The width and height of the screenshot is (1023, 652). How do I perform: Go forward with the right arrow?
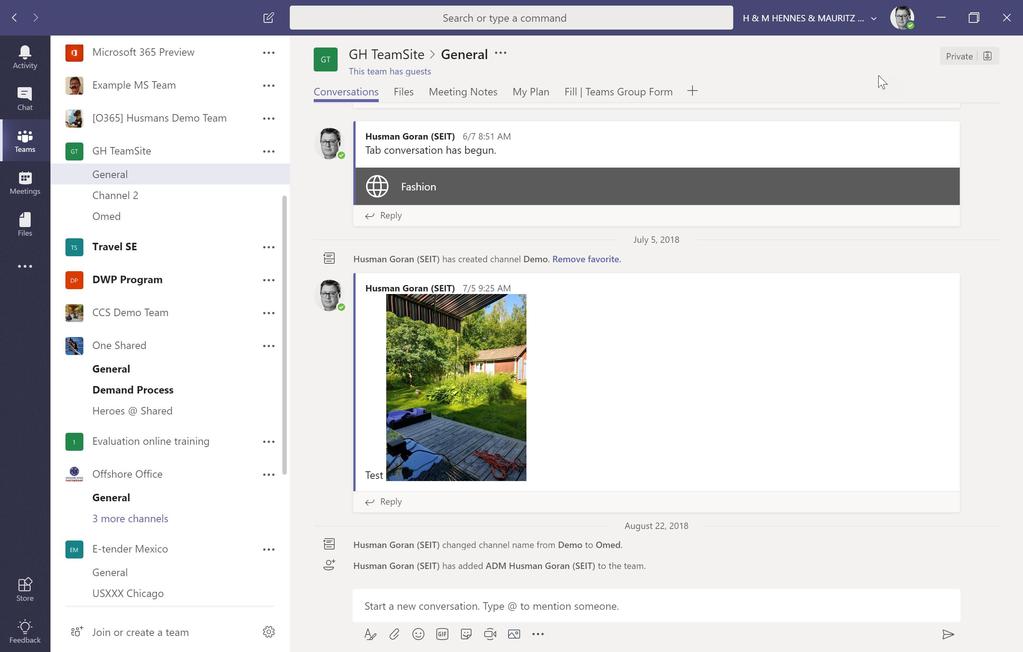point(36,18)
